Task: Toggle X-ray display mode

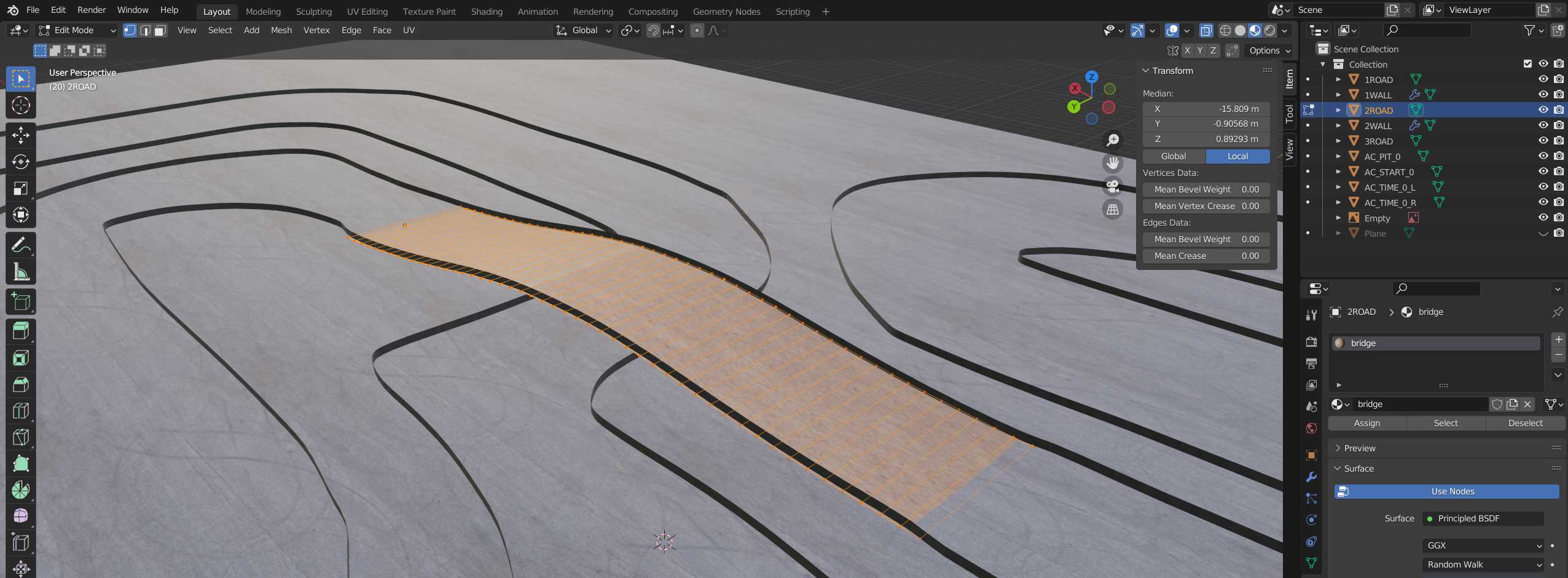Action: coord(1205,30)
